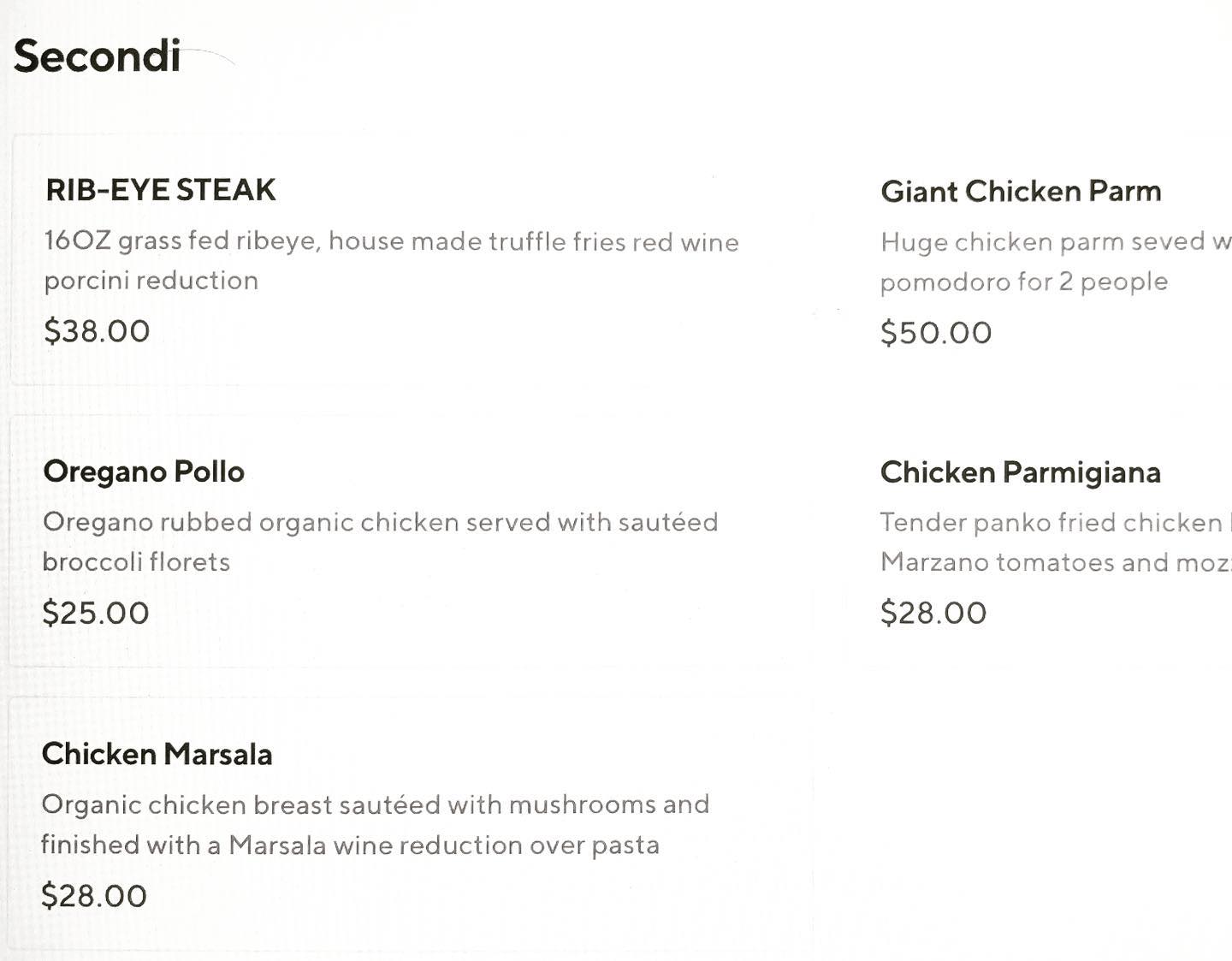Click the 'Organic chicken breast sautéed' description line

[x=375, y=804]
